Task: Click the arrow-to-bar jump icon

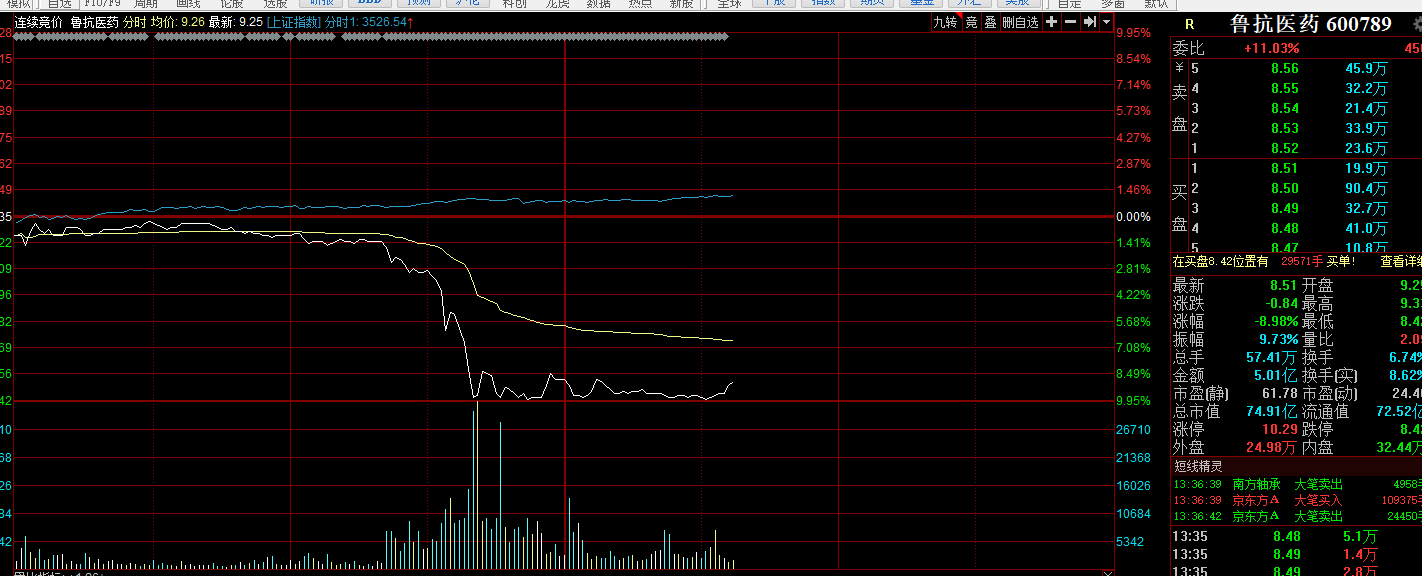Action: pyautogui.click(x=1090, y=22)
